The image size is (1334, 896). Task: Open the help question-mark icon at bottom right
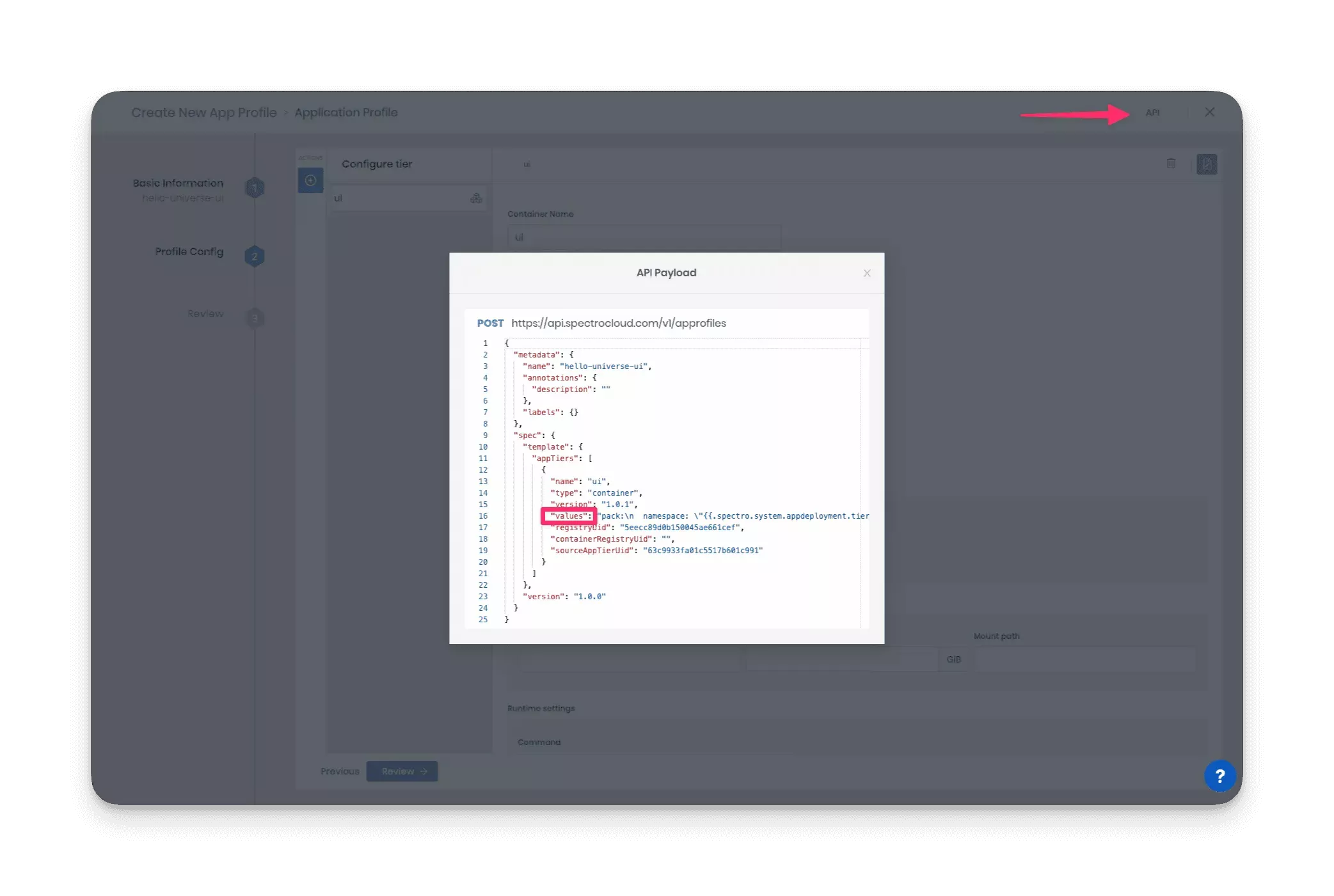[1221, 776]
